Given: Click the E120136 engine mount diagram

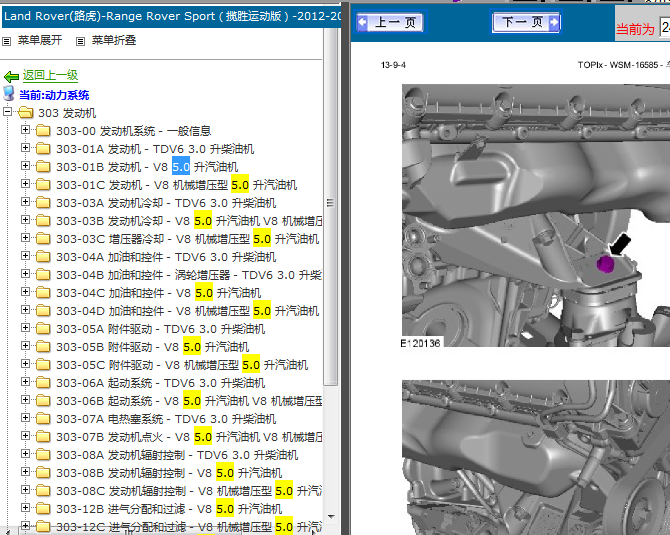Looking at the screenshot, I should coord(536,215).
